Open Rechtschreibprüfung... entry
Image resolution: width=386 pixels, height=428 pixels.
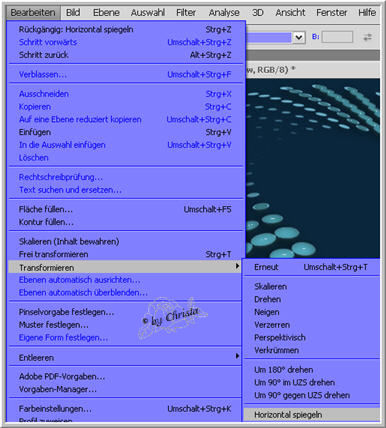pyautogui.click(x=125, y=177)
